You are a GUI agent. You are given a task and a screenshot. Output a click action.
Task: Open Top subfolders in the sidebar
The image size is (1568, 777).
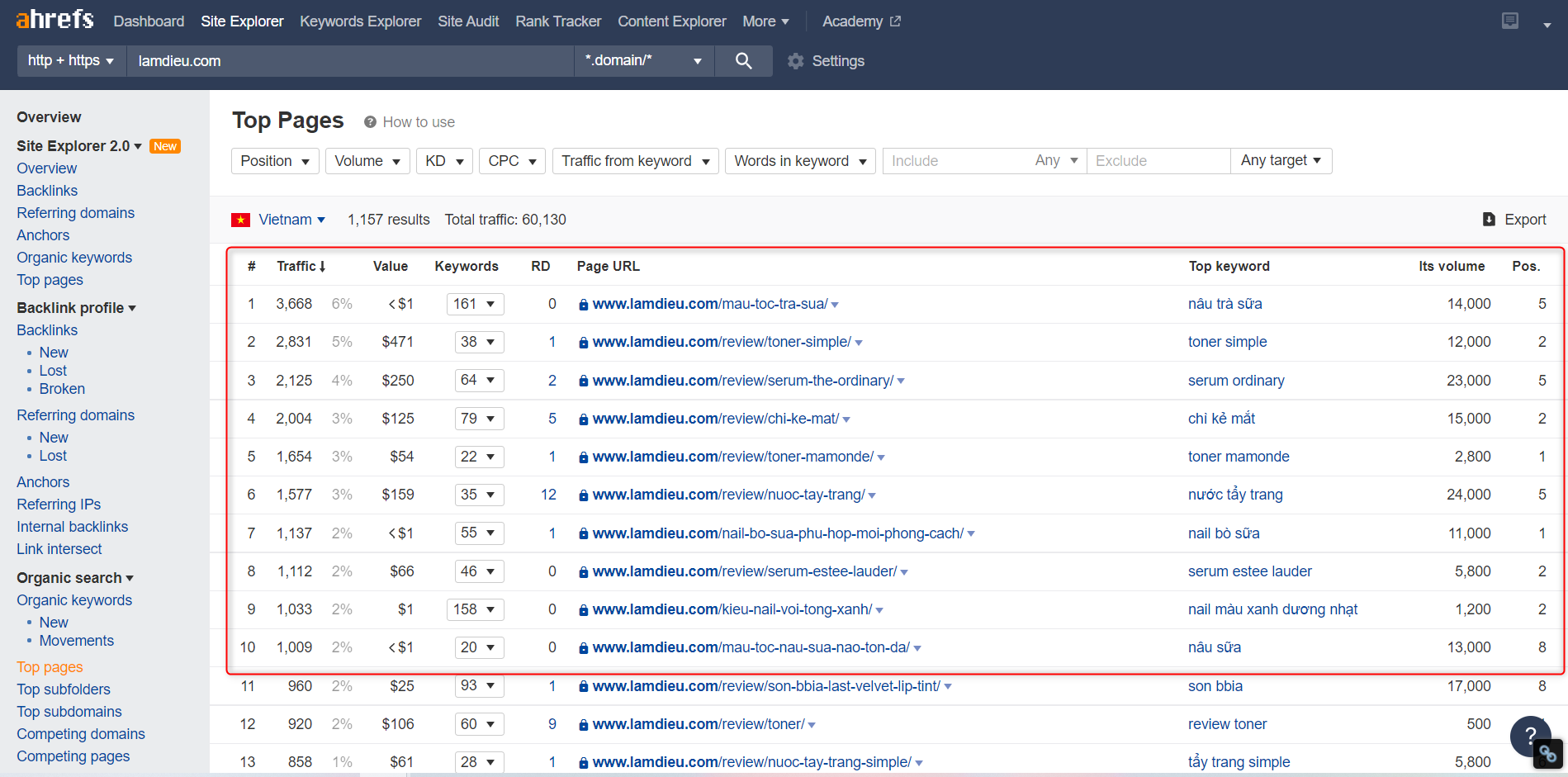pyautogui.click(x=64, y=689)
